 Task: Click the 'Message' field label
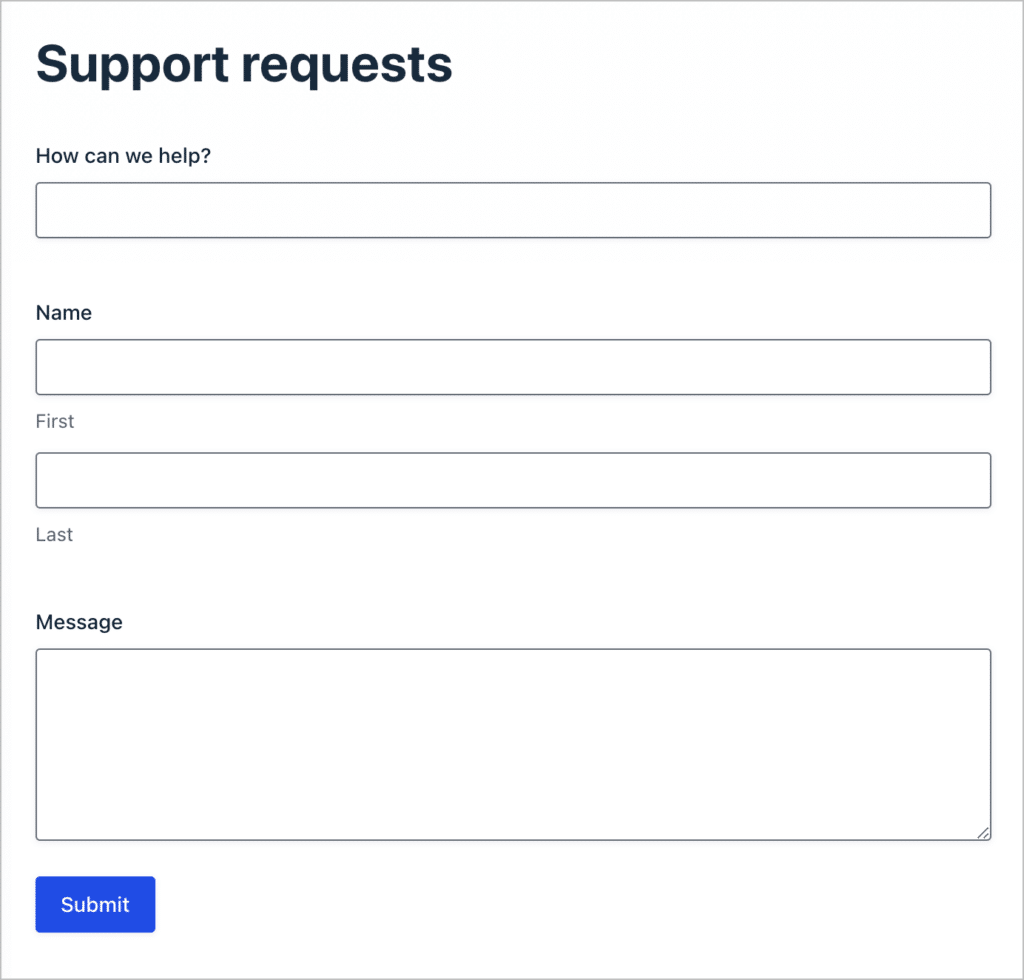[x=79, y=621]
